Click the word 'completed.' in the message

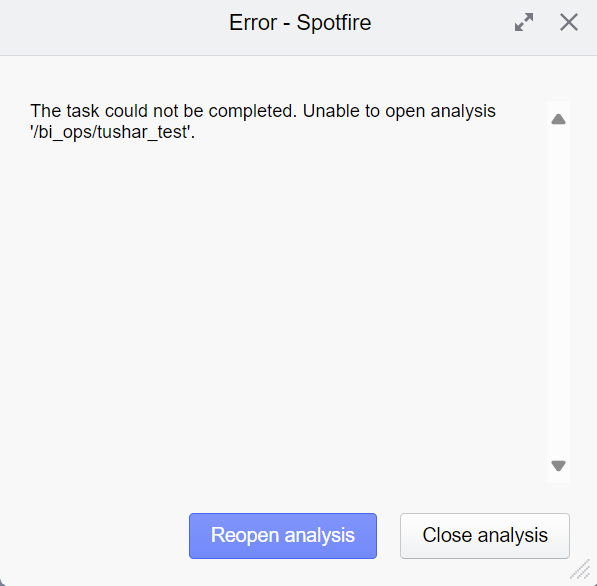click(x=252, y=111)
